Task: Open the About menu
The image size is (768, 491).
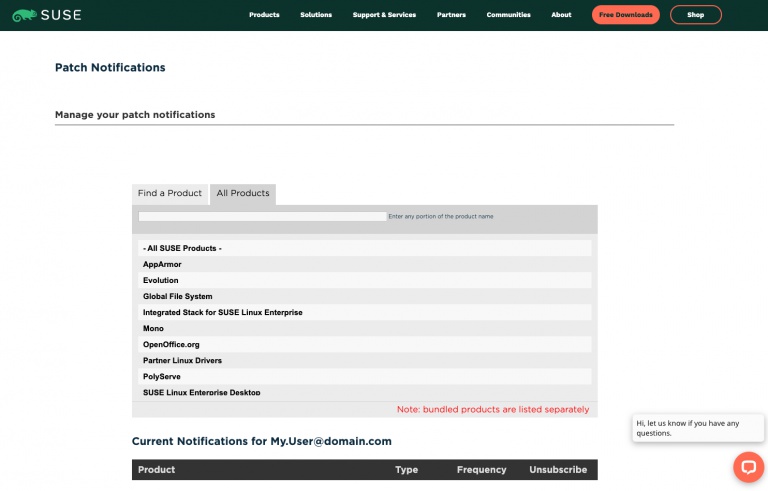Action: pos(561,15)
